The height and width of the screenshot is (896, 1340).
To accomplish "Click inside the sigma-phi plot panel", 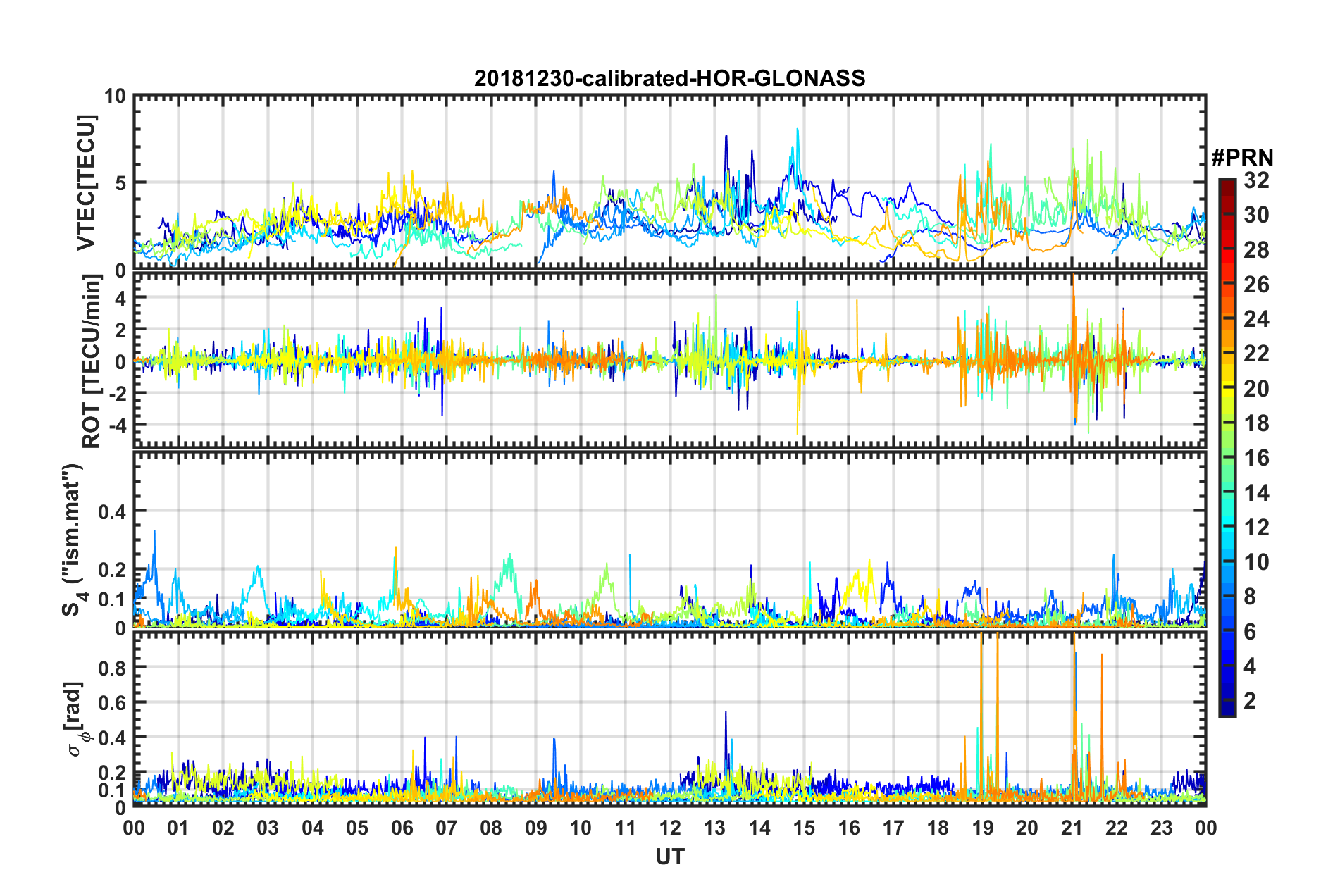I will tap(670, 719).
